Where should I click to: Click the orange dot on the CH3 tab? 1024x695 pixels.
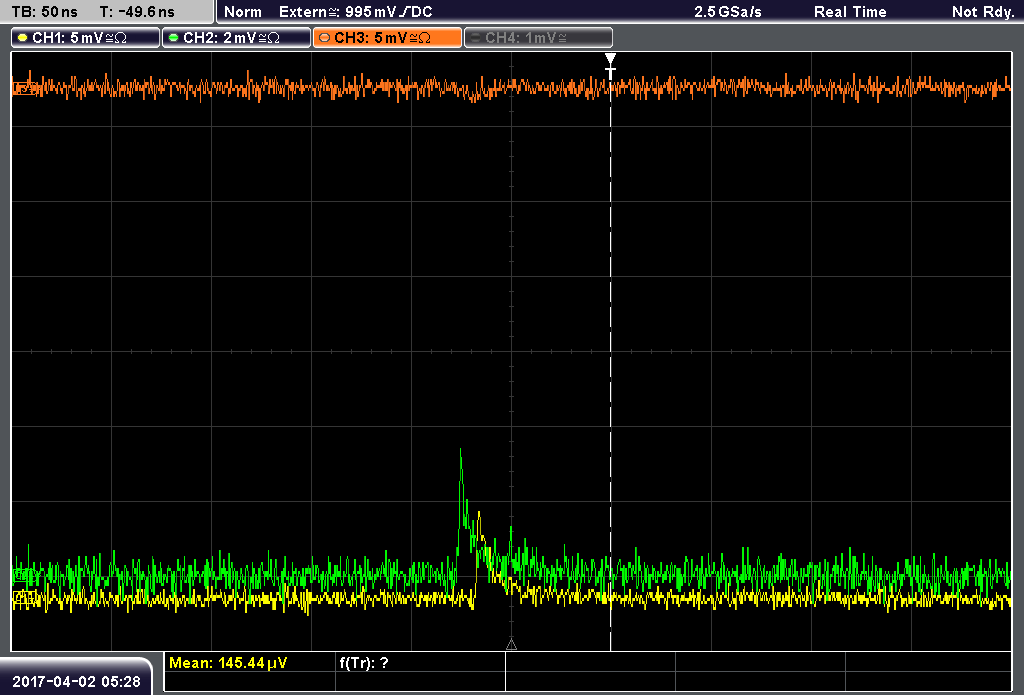point(325,38)
